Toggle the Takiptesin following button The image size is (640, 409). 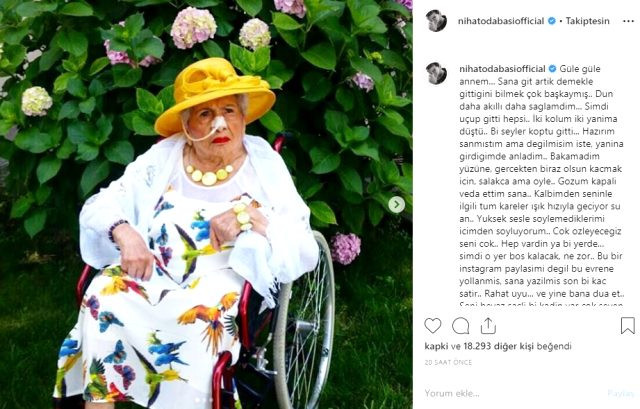(587, 21)
